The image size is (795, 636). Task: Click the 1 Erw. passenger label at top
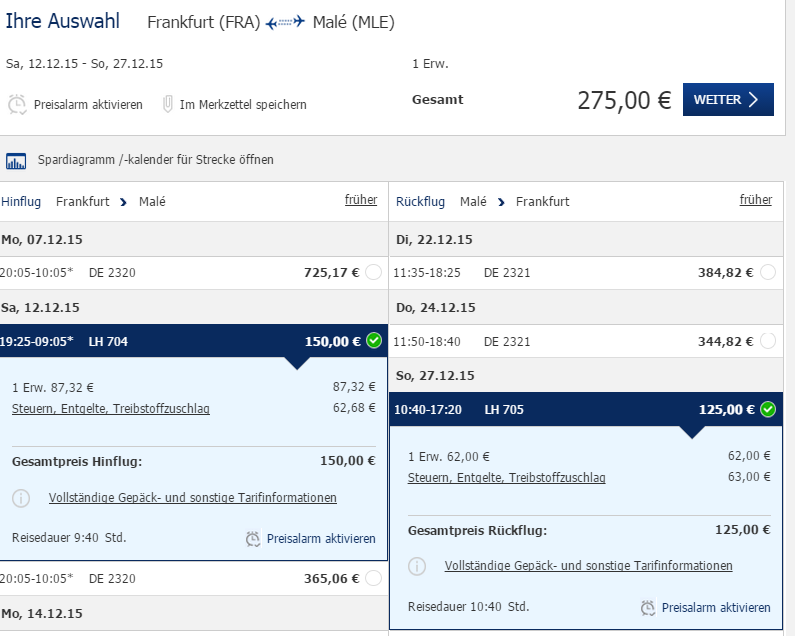pyautogui.click(x=430, y=64)
